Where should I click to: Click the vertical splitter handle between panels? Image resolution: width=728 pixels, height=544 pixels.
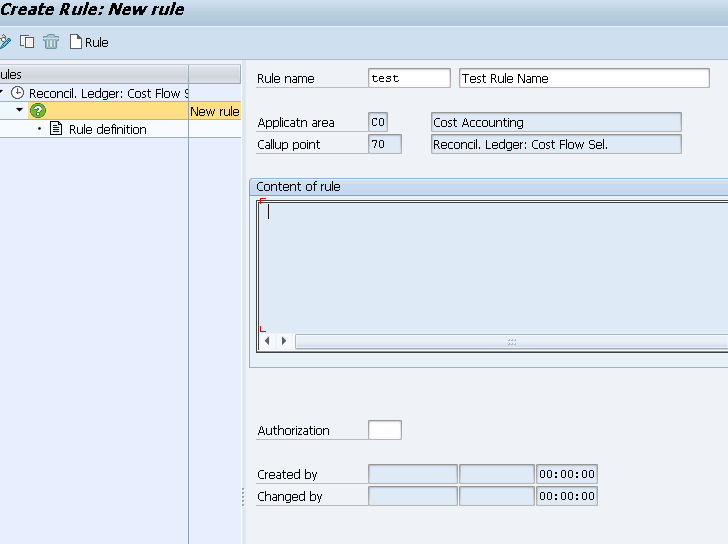click(243, 497)
